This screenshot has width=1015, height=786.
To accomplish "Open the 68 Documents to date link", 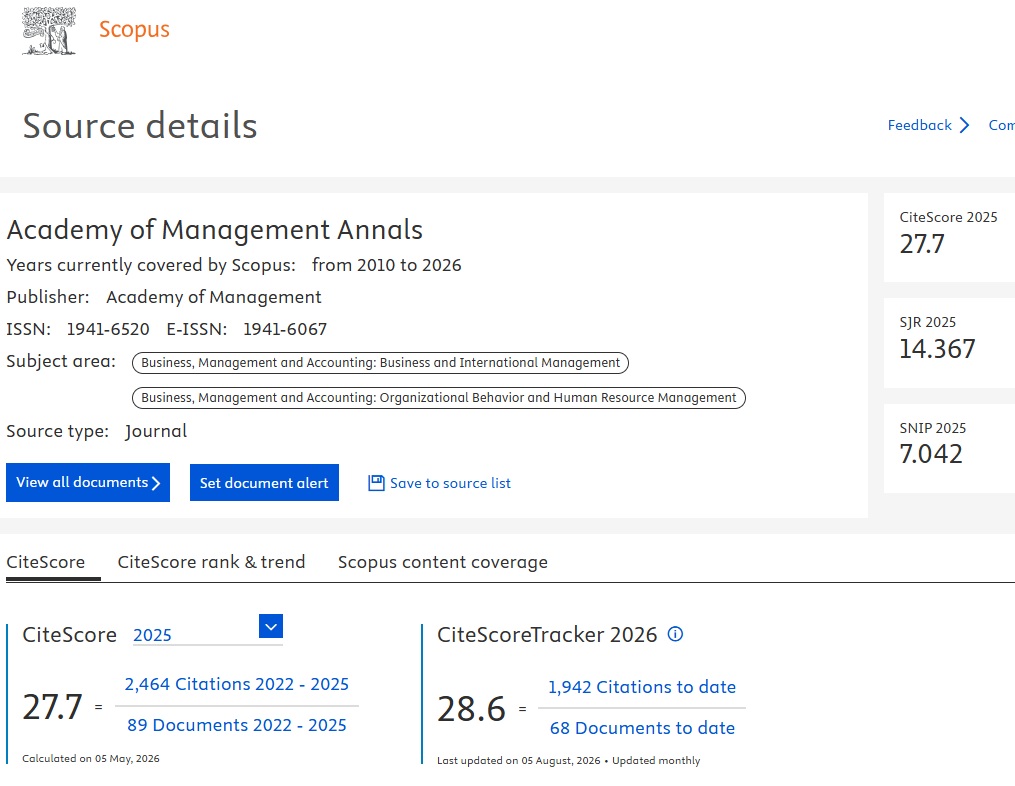I will (x=642, y=728).
